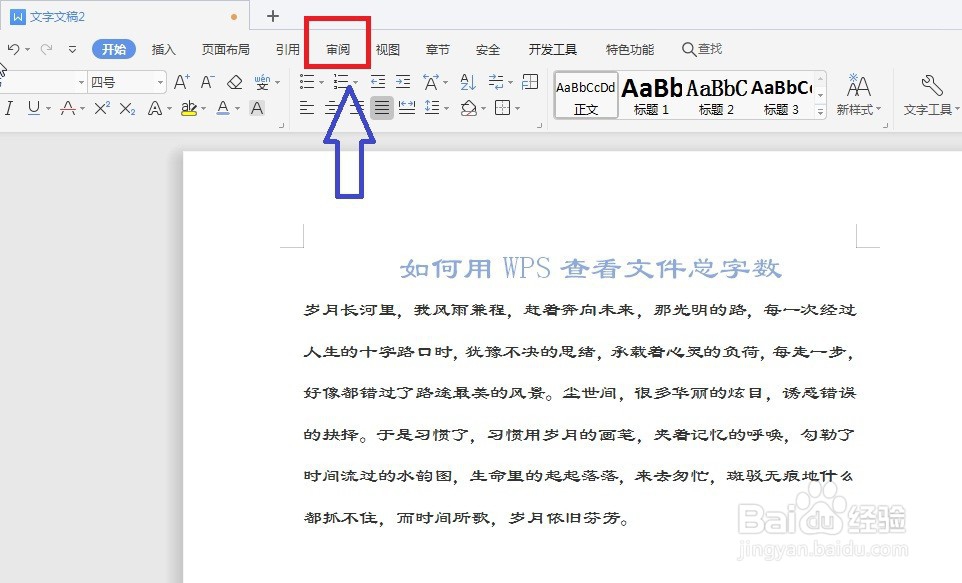Image resolution: width=962 pixels, height=583 pixels.
Task: Clear formatting with the eraser icon
Action: pyautogui.click(x=235, y=81)
